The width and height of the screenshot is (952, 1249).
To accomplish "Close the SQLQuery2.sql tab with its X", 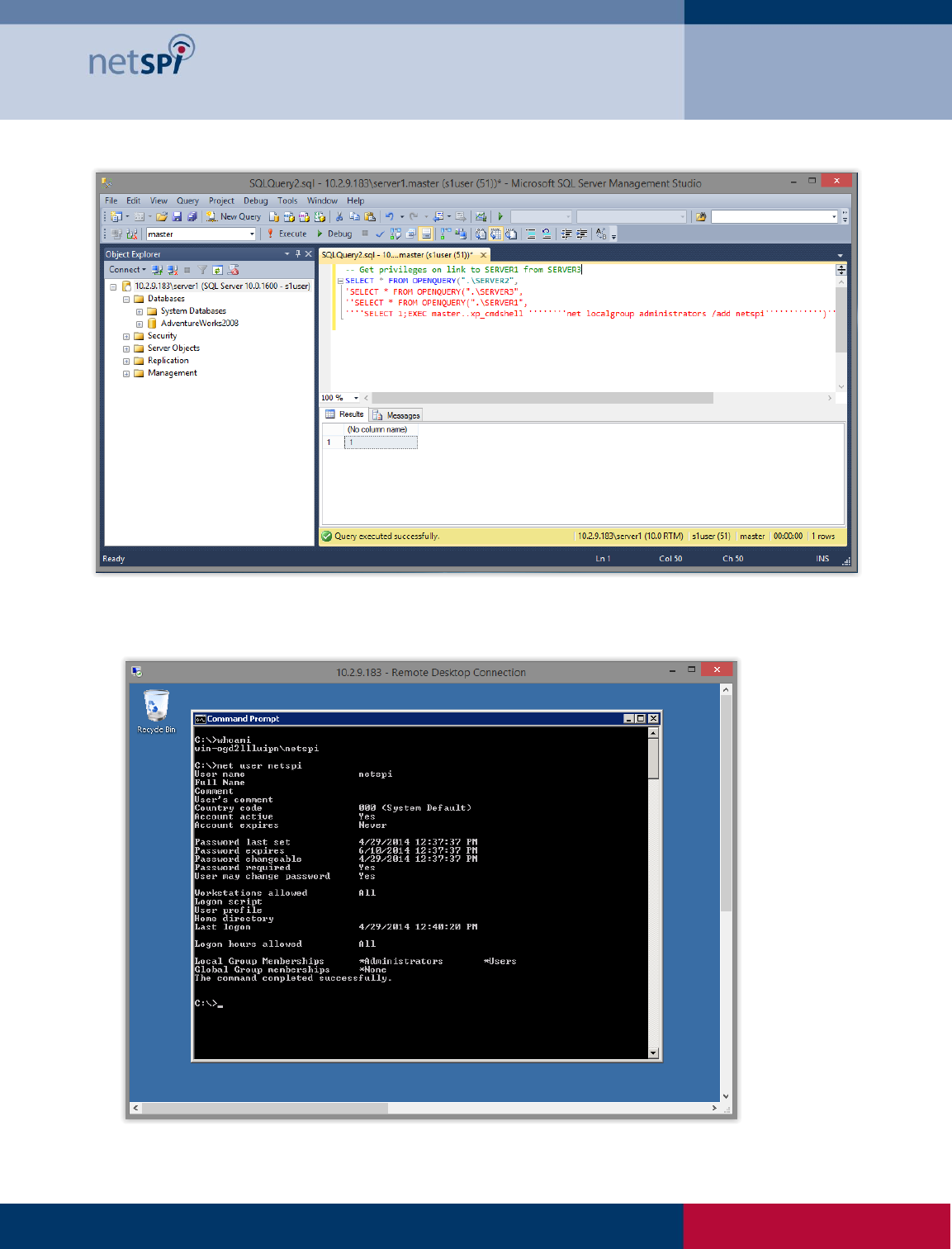I will tap(484, 255).
